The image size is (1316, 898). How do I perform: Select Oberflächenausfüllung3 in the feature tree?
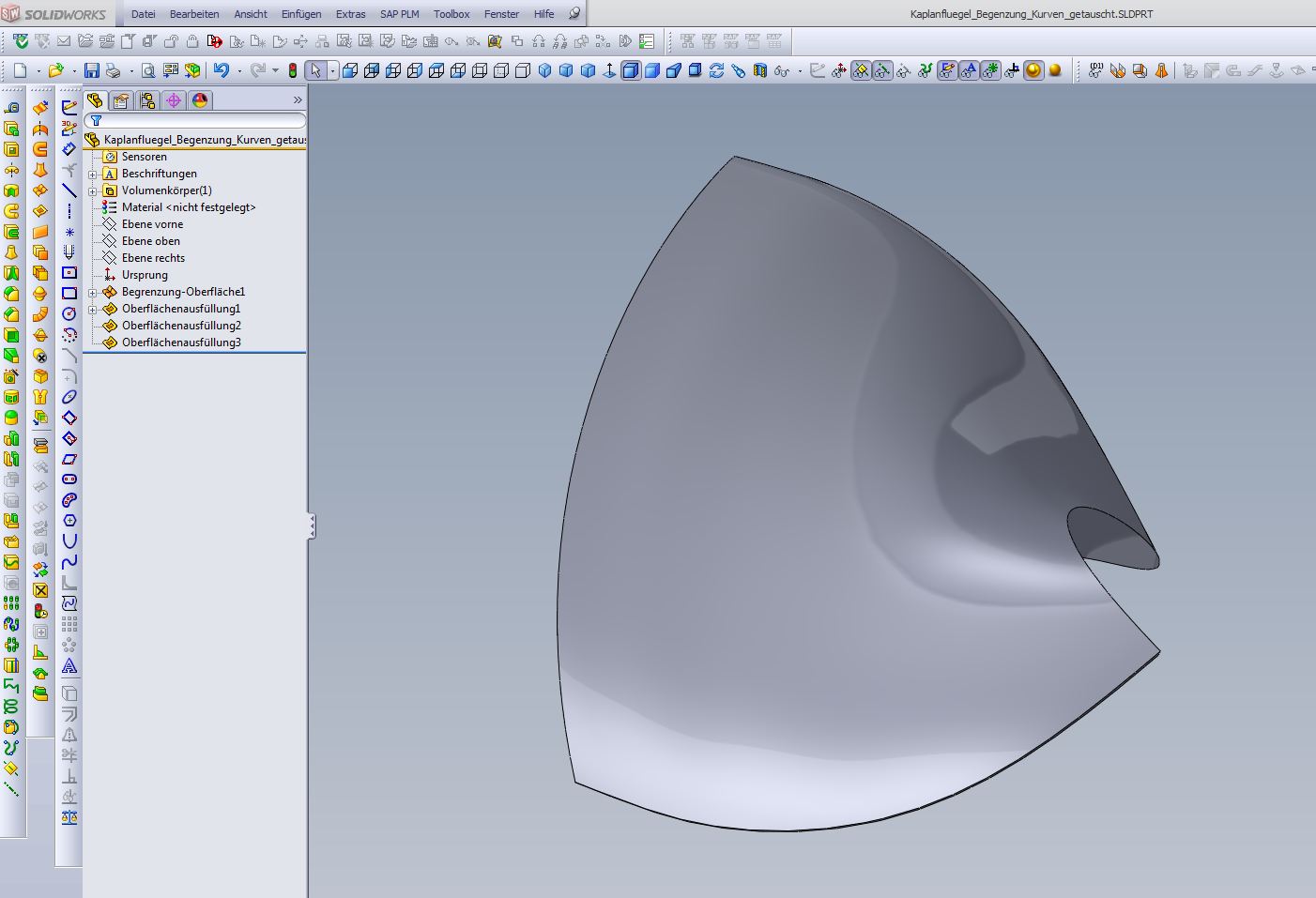[x=180, y=342]
